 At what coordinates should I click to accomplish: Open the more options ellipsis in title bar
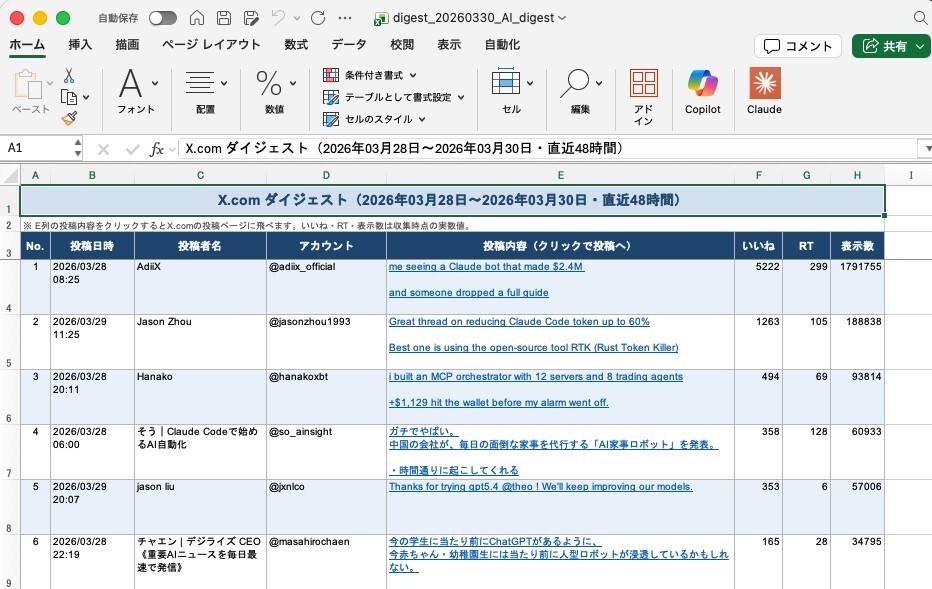tap(345, 18)
